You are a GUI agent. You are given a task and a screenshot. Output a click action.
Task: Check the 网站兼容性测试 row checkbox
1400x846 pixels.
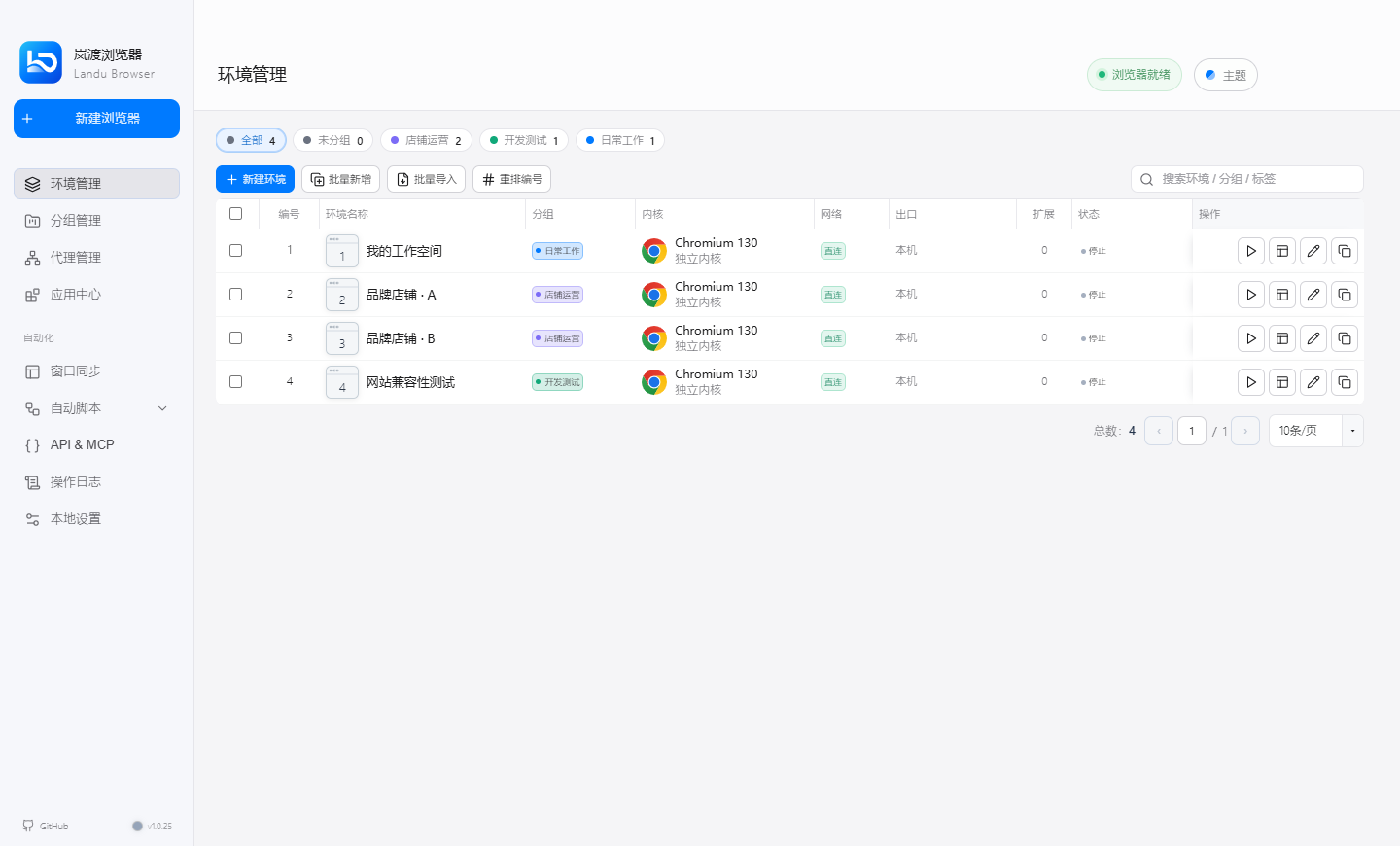tap(235, 382)
